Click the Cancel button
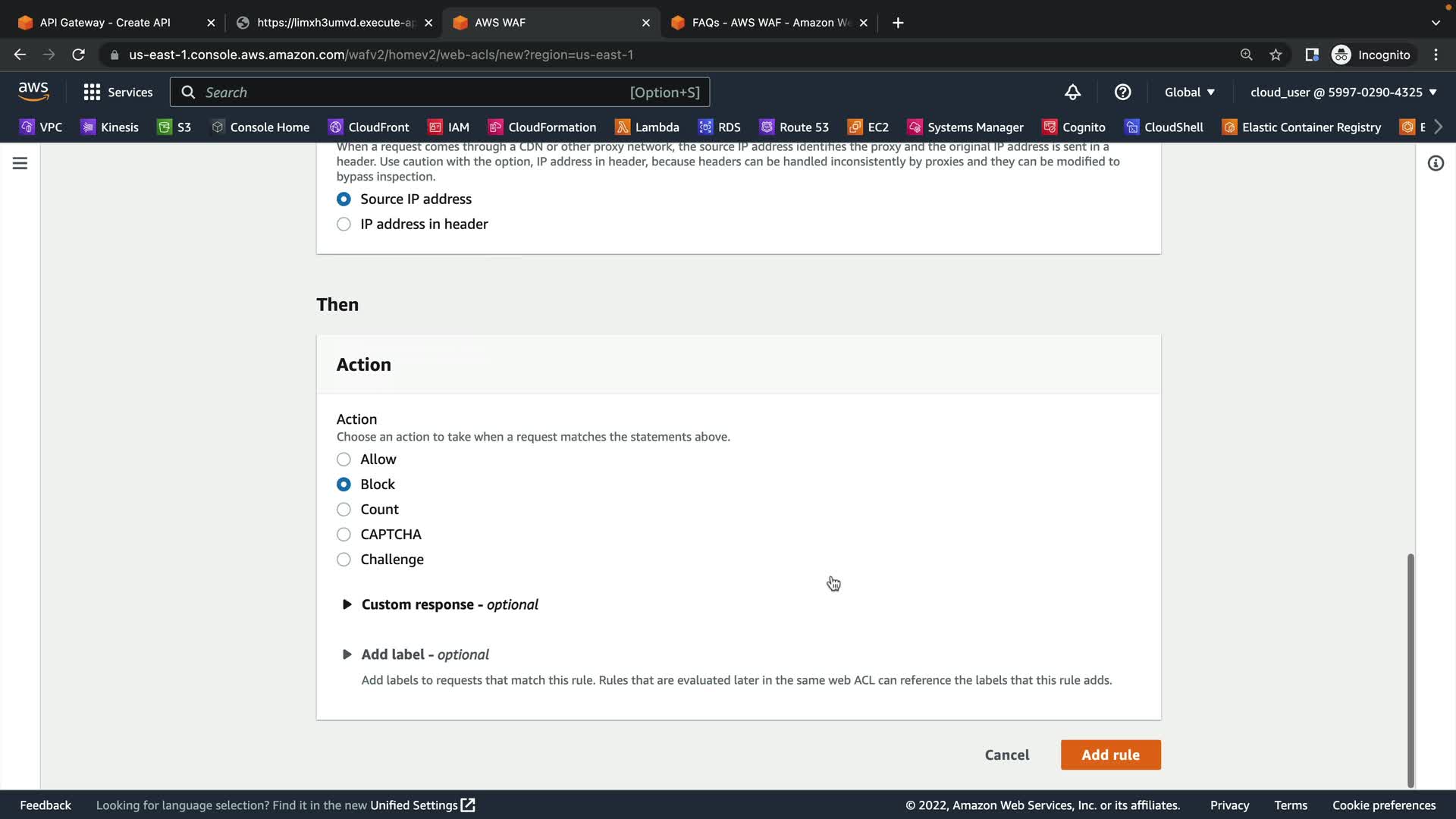 coord(1006,755)
